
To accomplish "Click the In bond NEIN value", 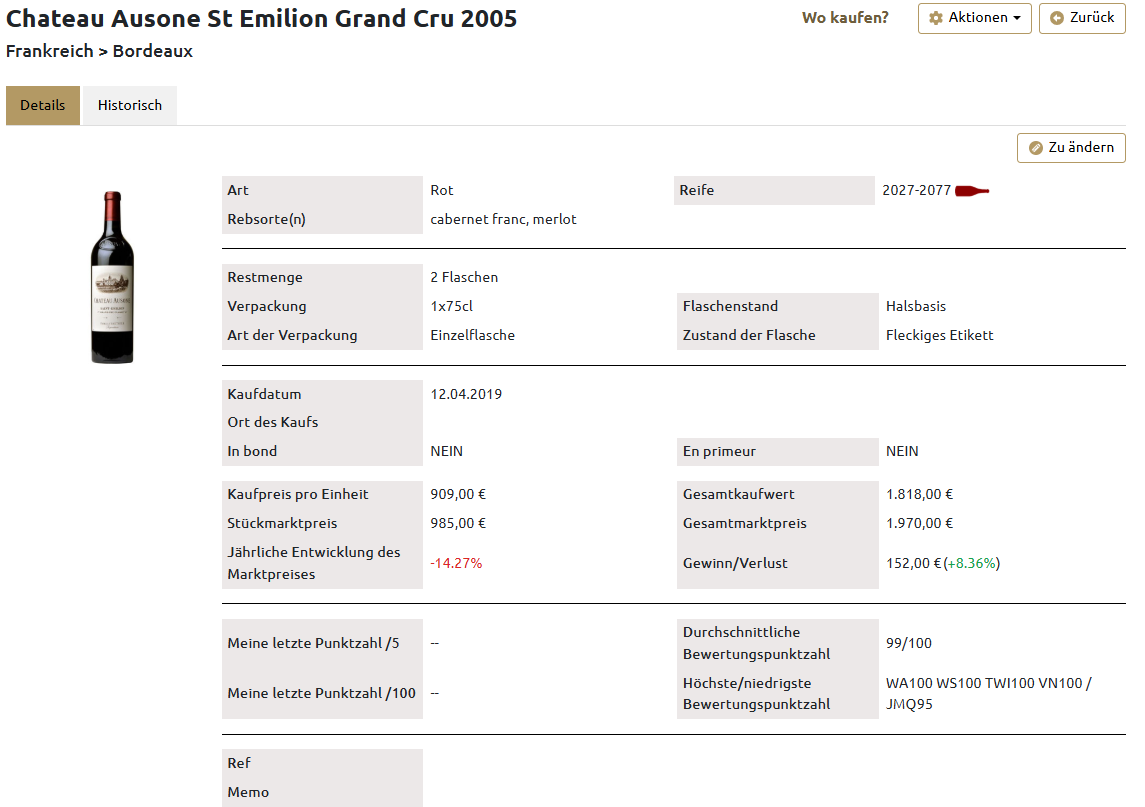I will point(446,451).
